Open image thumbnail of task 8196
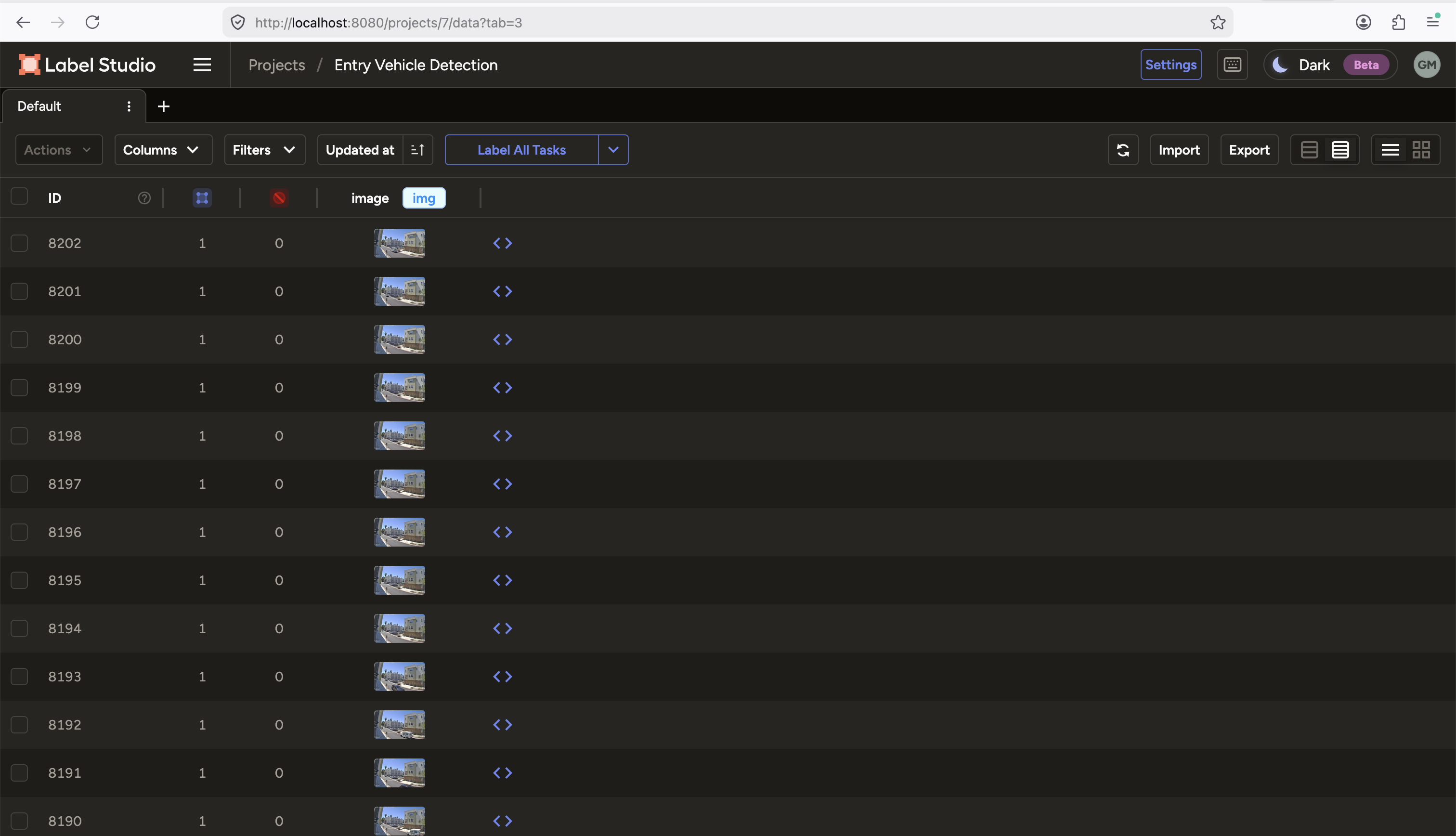Viewport: 1456px width, 836px height. coord(400,532)
